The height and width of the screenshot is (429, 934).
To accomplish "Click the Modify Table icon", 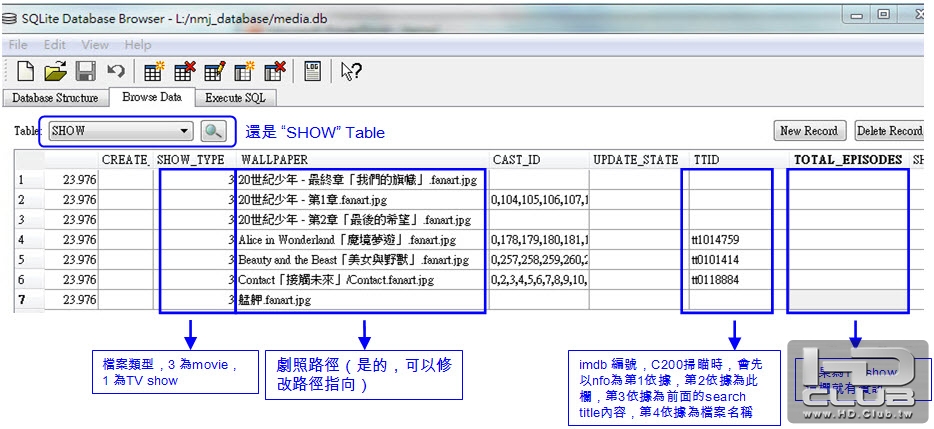I will pos(214,72).
